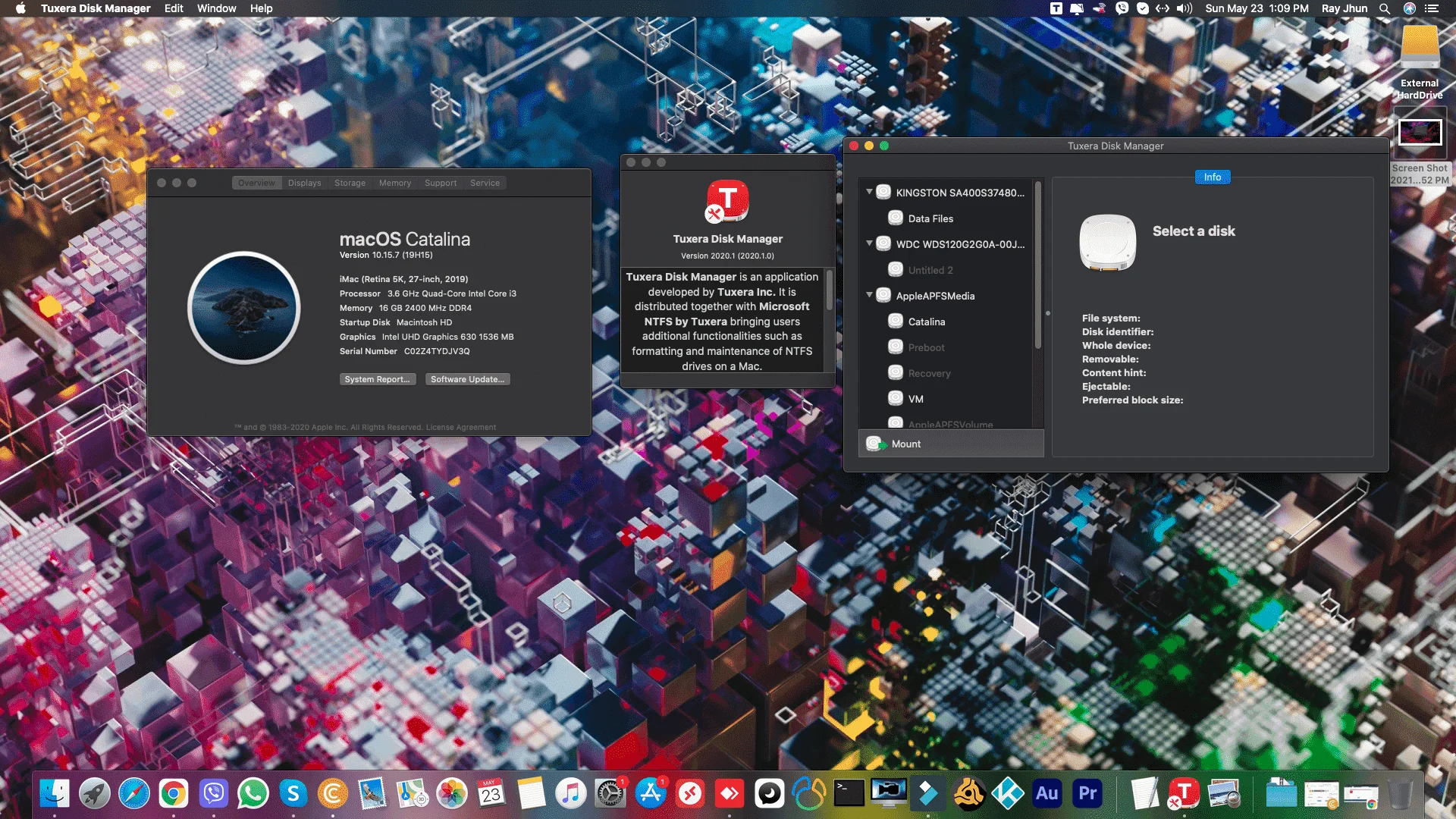Open Terminal from the Dock
Viewport: 1456px width, 819px height.
click(849, 794)
